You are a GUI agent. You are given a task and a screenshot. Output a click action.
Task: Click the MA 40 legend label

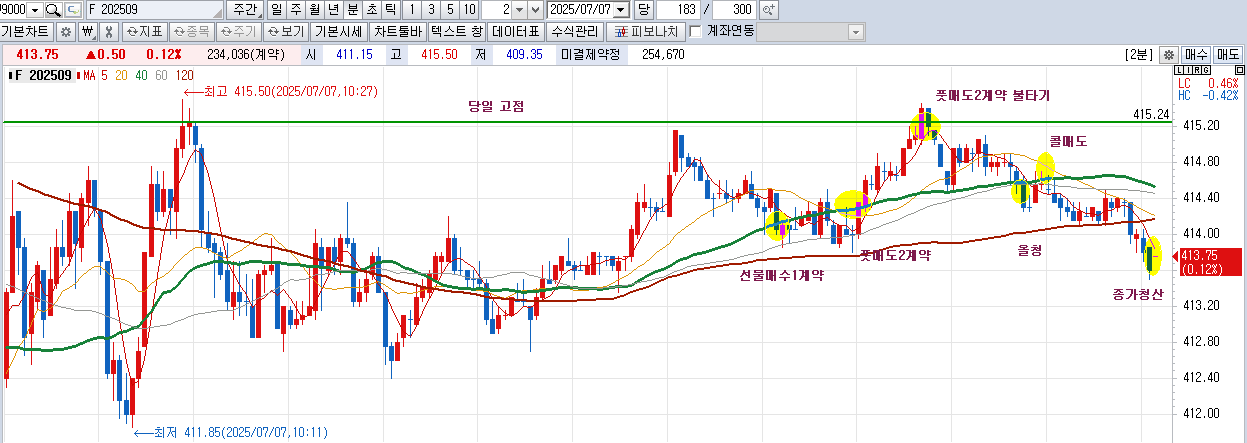141,75
